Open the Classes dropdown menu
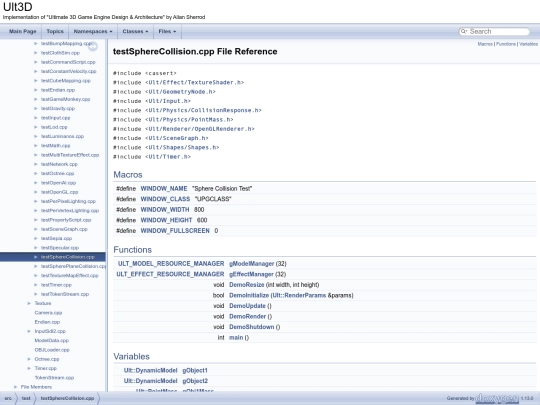 click(135, 31)
